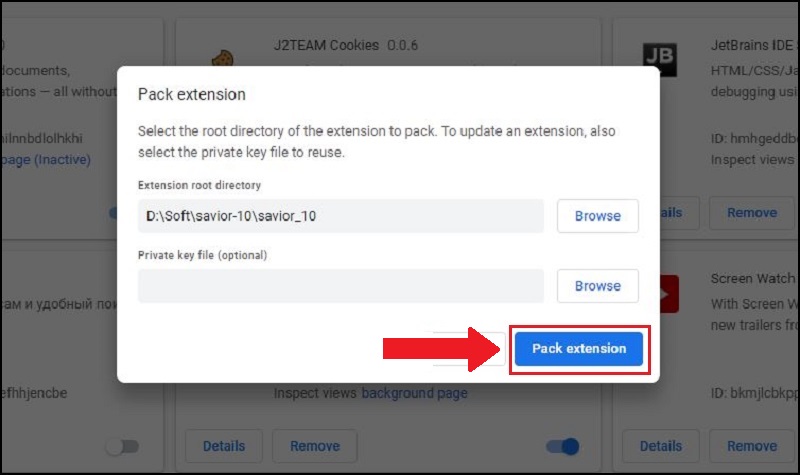This screenshot has width=800, height=475.
Task: Click the Private key file (optional) label
Action: pos(203,255)
